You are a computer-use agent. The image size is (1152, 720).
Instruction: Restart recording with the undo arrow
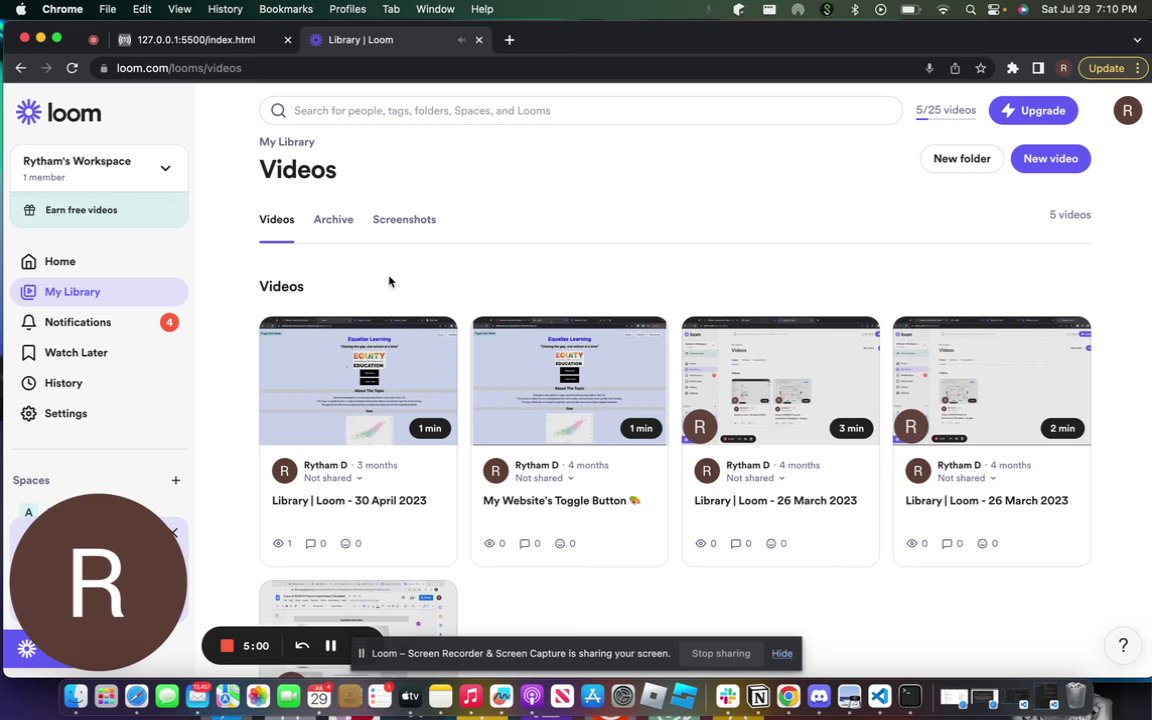point(302,646)
